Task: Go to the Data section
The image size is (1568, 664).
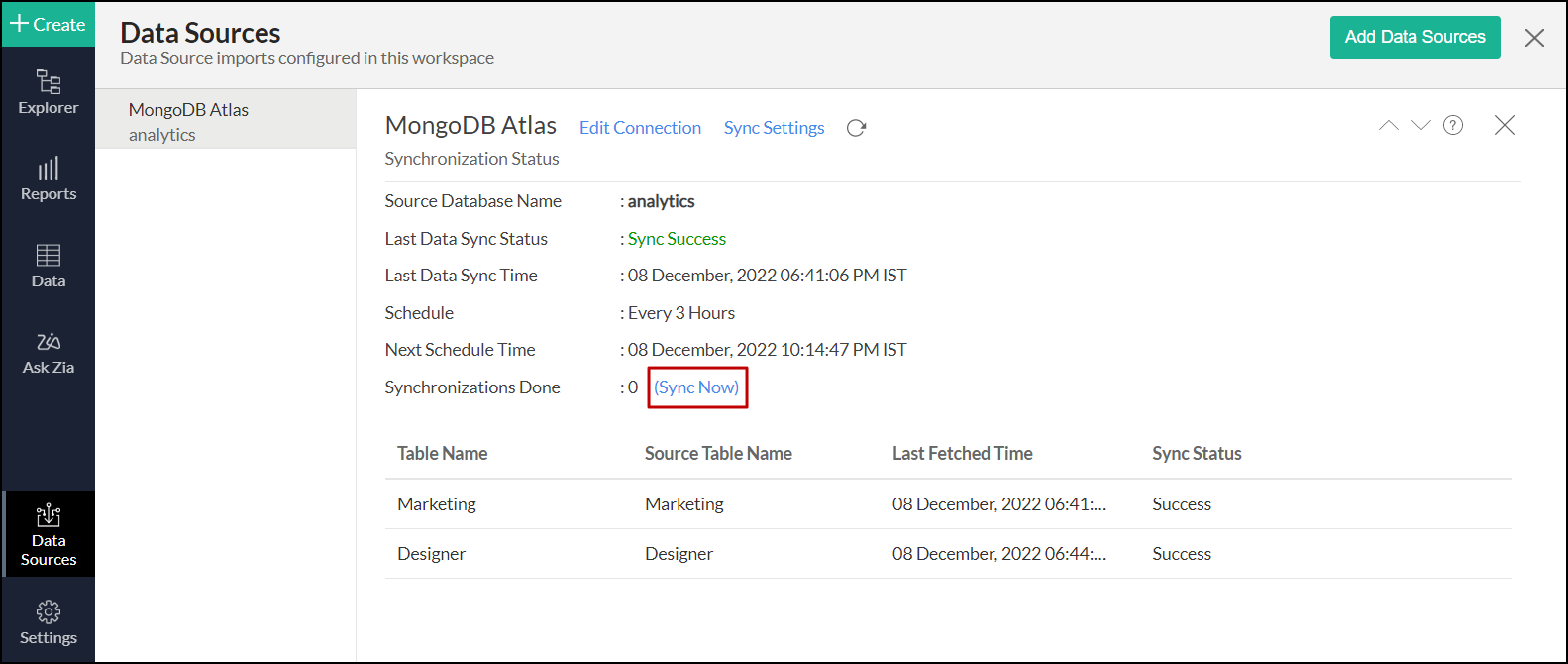Action: (48, 266)
